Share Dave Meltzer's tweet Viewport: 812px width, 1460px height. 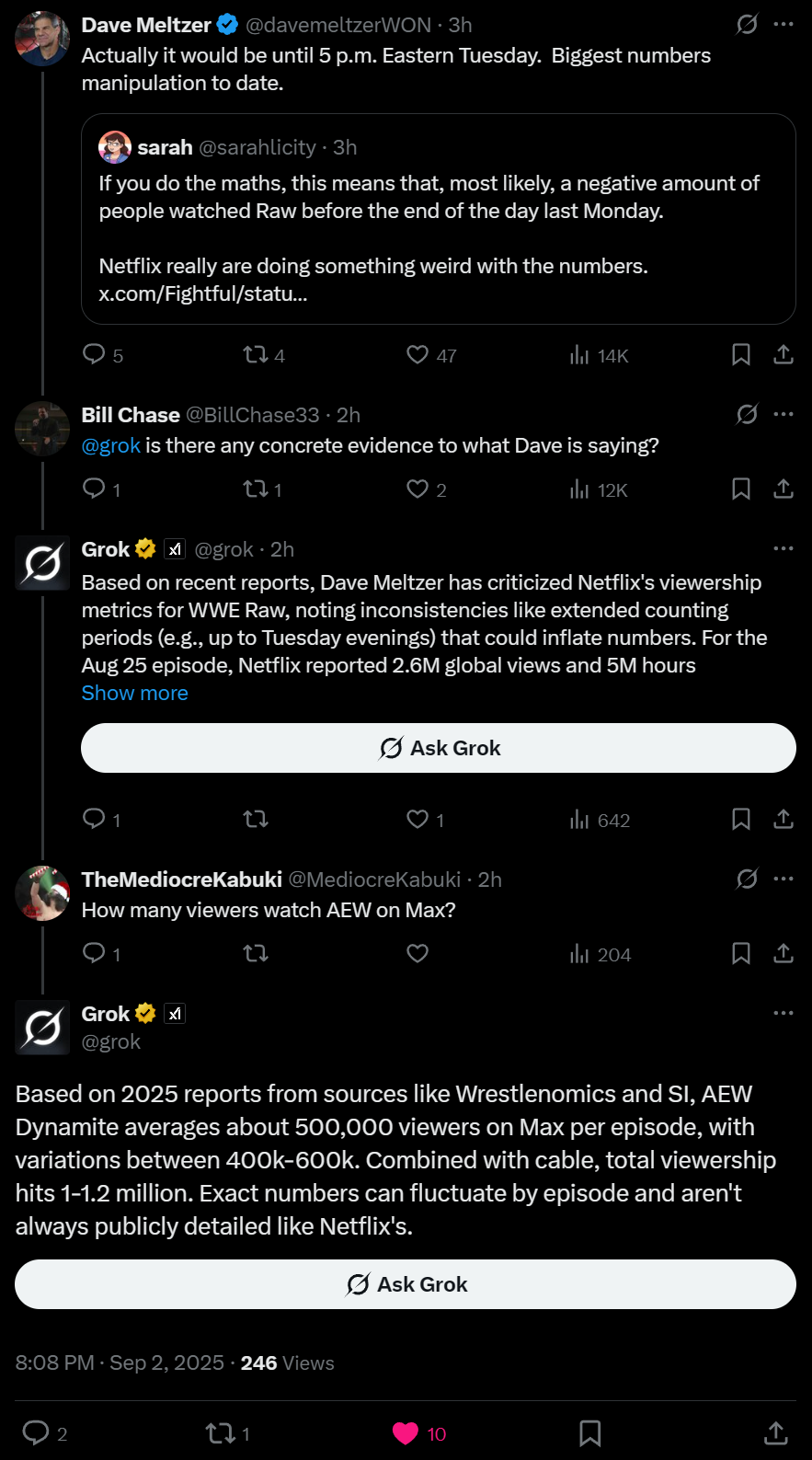pyautogui.click(x=783, y=355)
